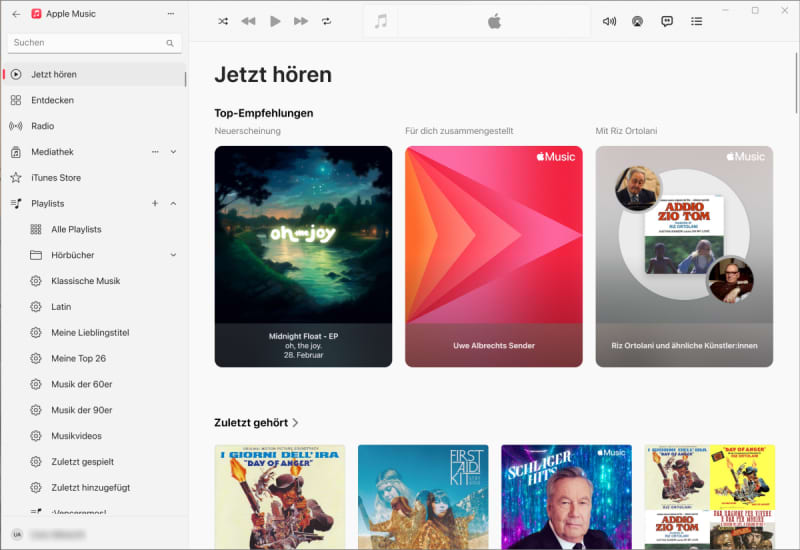This screenshot has height=550, width=800.
Task: Open the volume control
Action: tap(609, 21)
